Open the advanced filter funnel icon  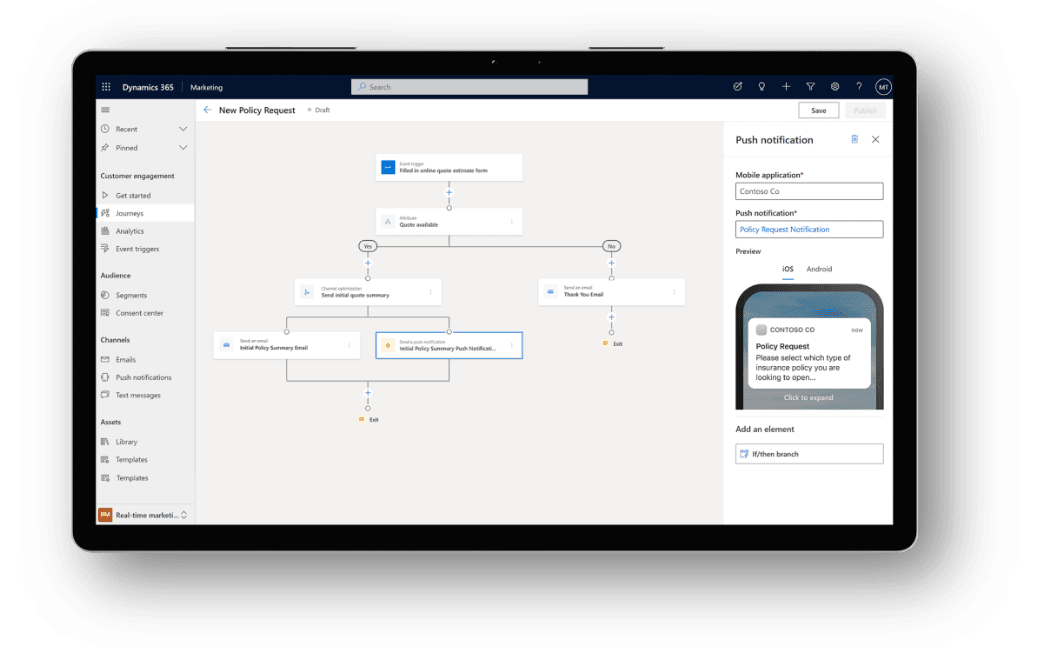click(810, 87)
